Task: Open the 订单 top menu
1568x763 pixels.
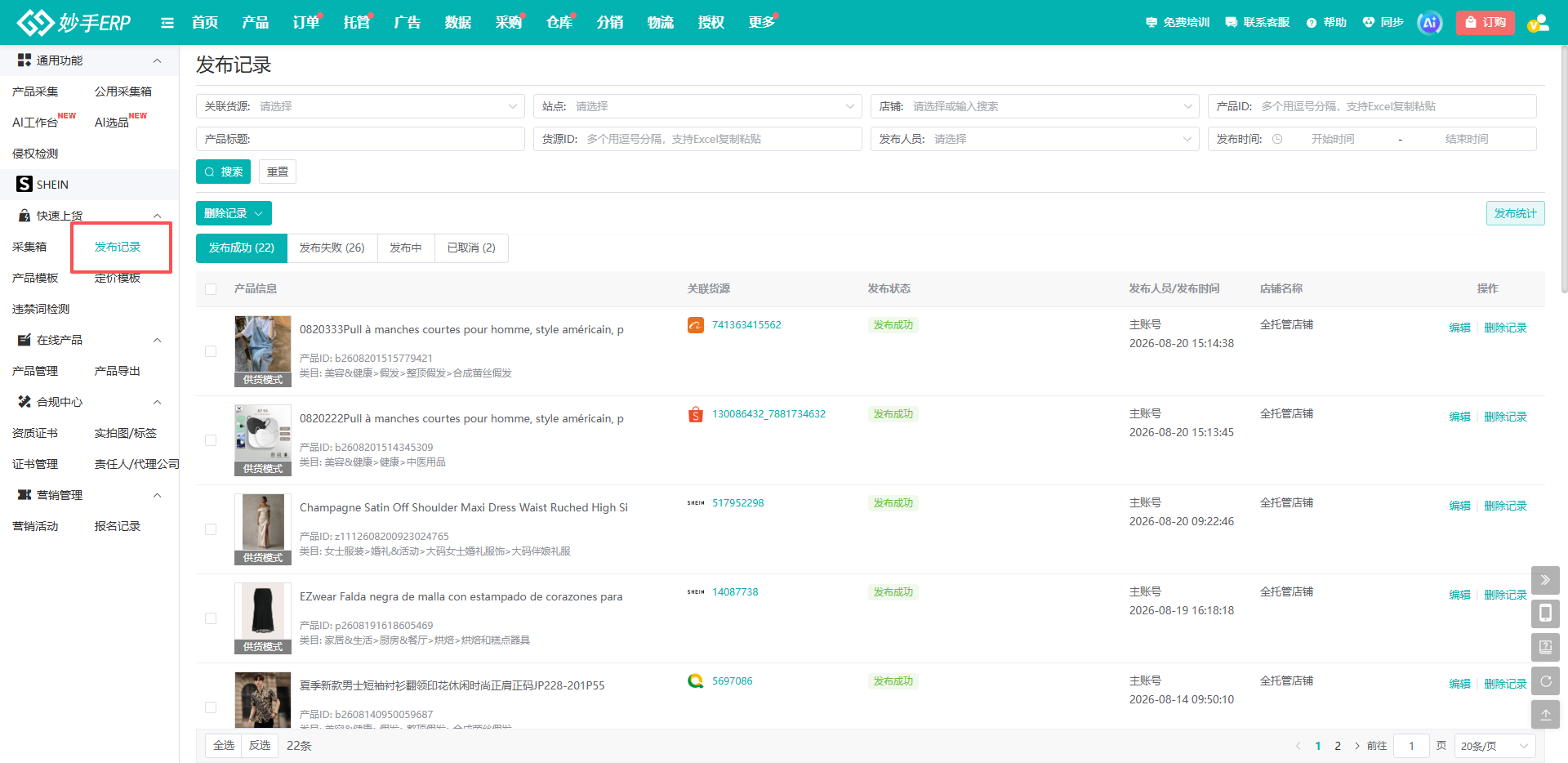Action: click(306, 22)
